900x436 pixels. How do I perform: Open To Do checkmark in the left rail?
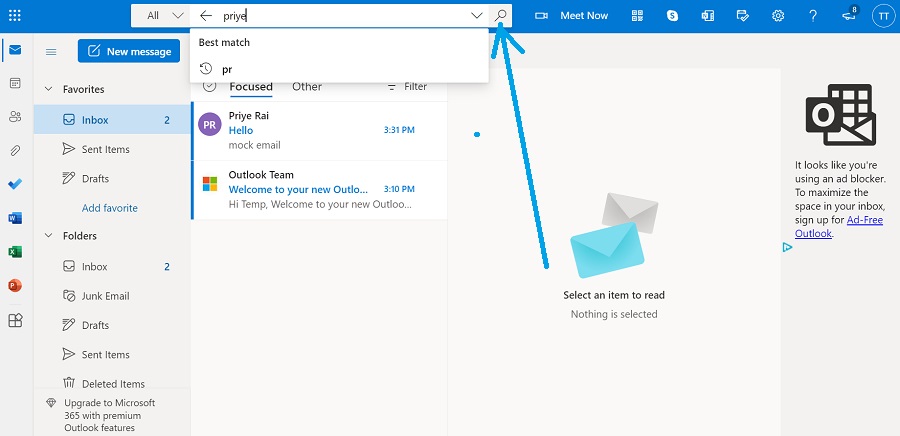coord(15,184)
